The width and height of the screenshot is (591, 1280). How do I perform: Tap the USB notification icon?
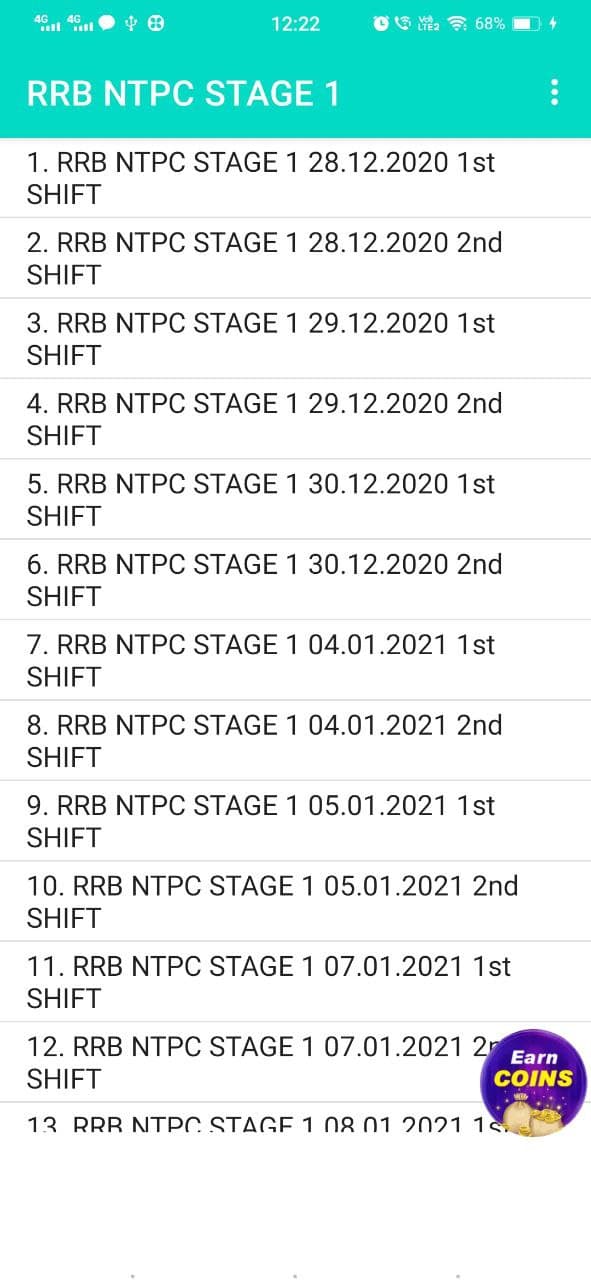131,23
